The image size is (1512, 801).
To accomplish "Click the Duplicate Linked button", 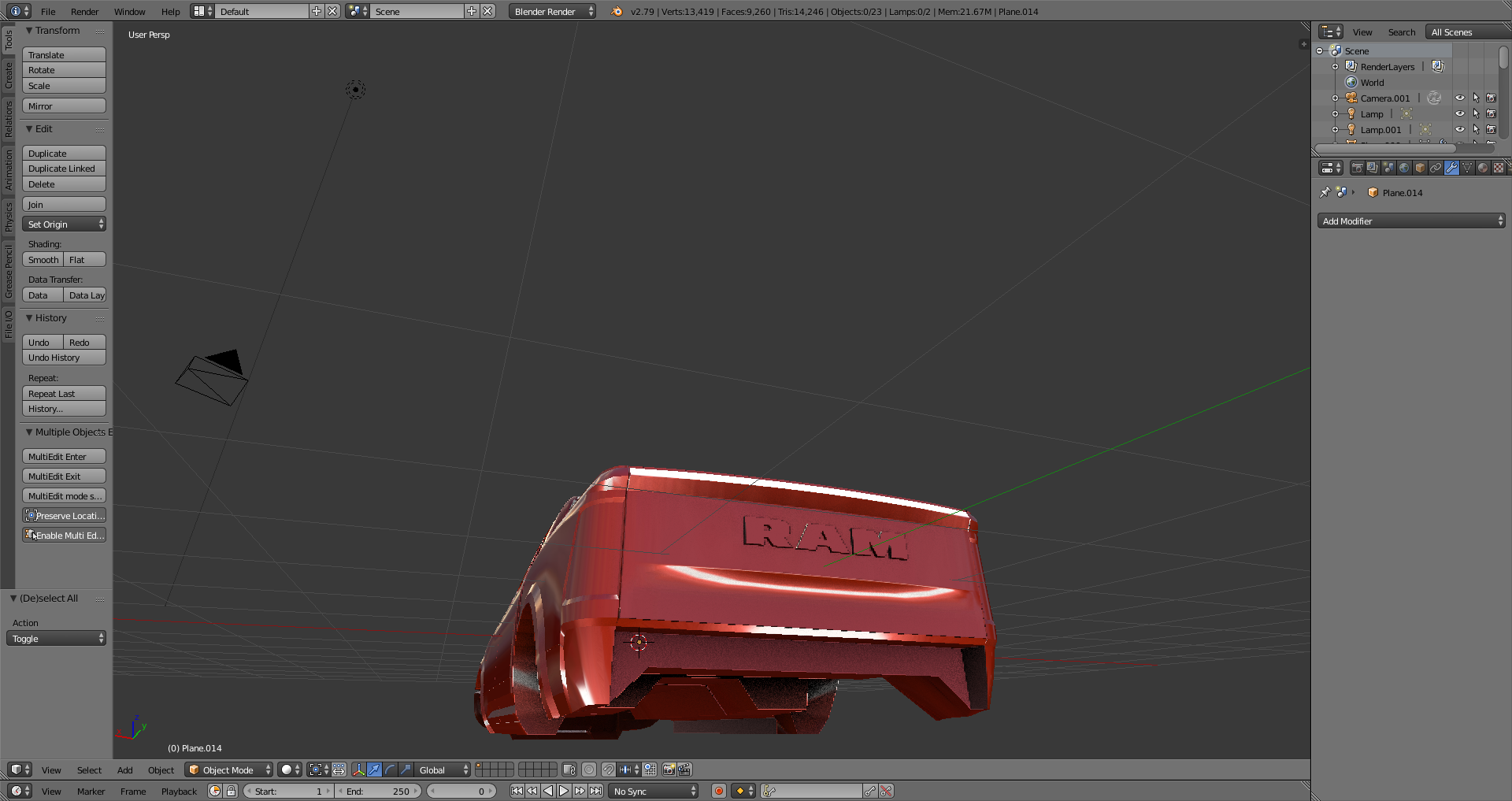I will (64, 169).
